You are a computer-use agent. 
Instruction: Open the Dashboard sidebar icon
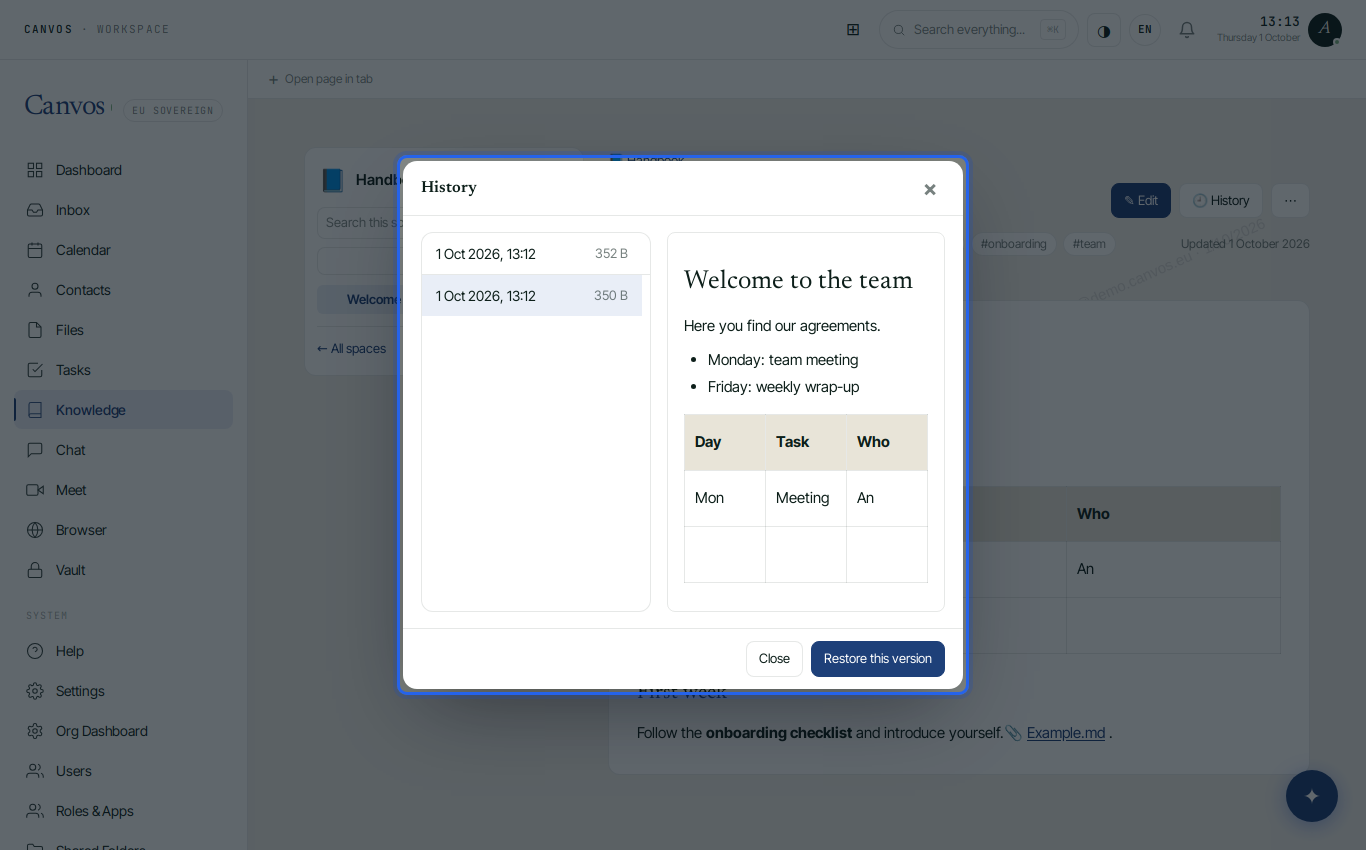point(35,170)
